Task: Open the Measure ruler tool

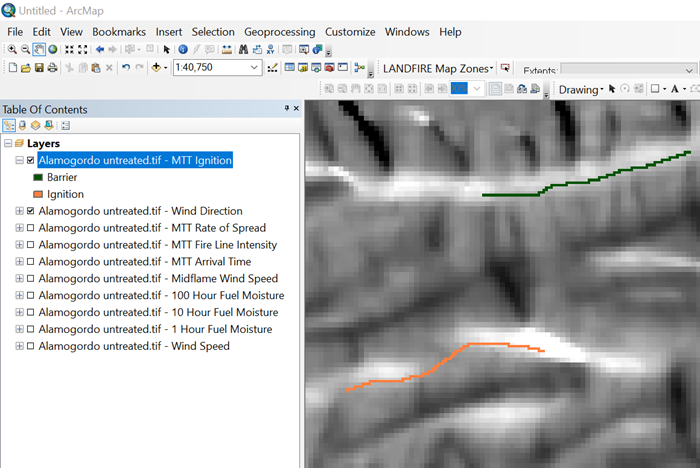Action: tap(227, 50)
